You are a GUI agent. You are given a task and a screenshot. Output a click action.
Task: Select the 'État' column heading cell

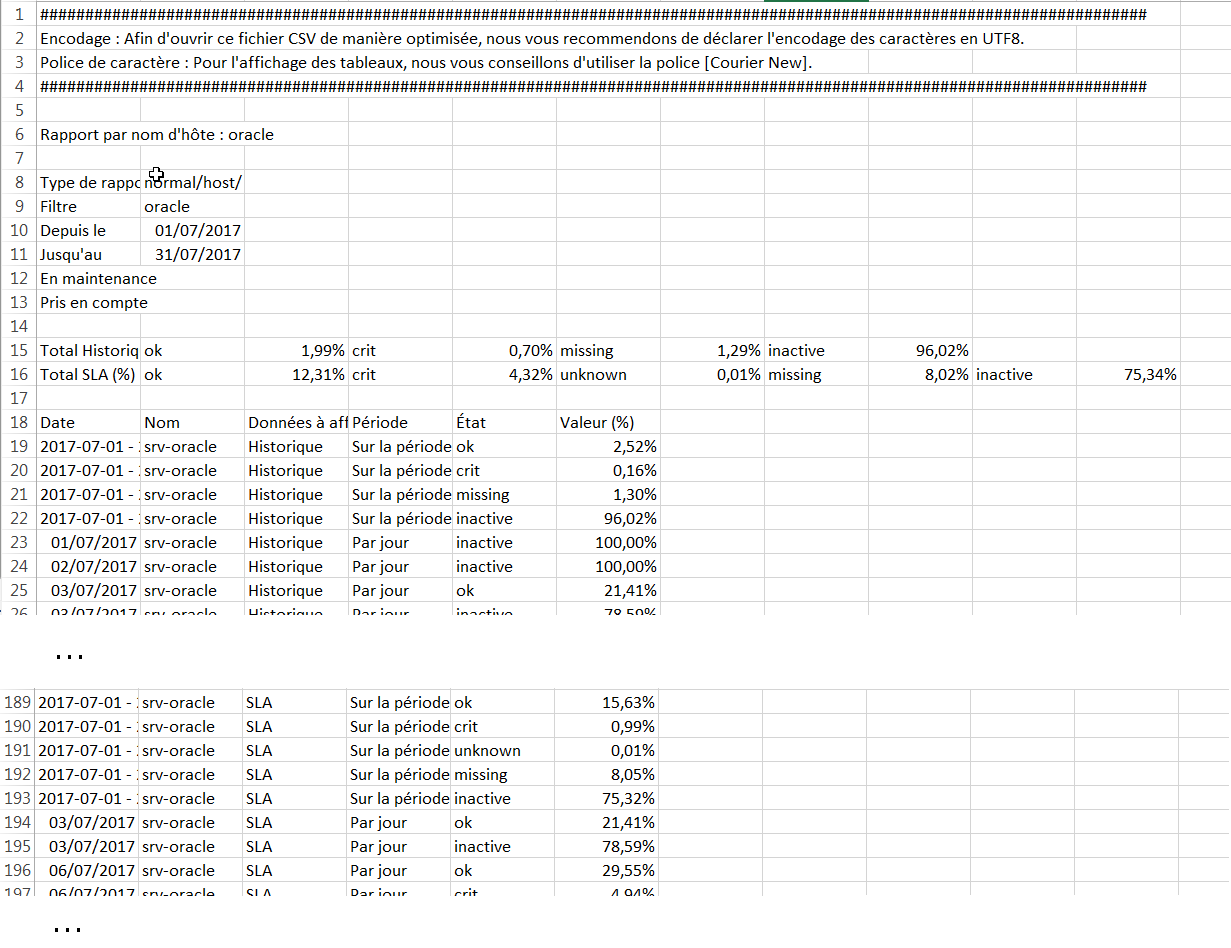pyautogui.click(x=503, y=423)
